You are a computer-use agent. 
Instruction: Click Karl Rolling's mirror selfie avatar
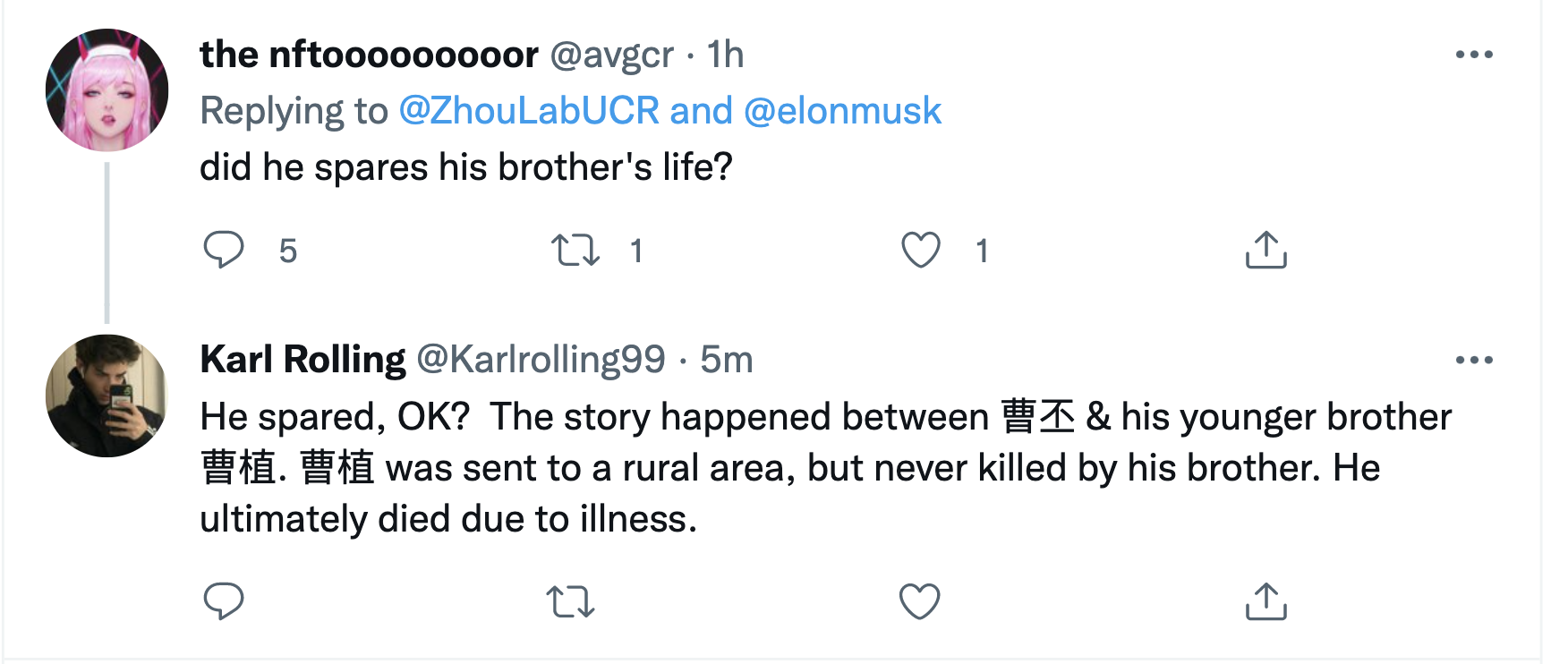[107, 396]
